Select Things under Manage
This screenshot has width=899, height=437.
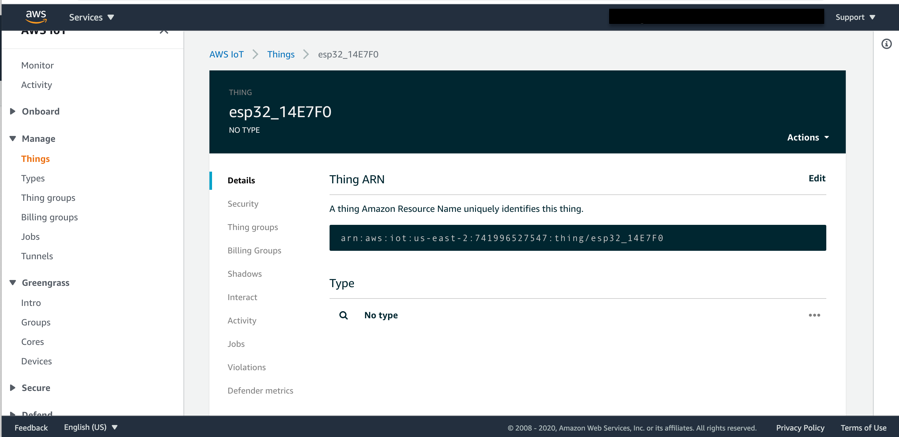[36, 159]
